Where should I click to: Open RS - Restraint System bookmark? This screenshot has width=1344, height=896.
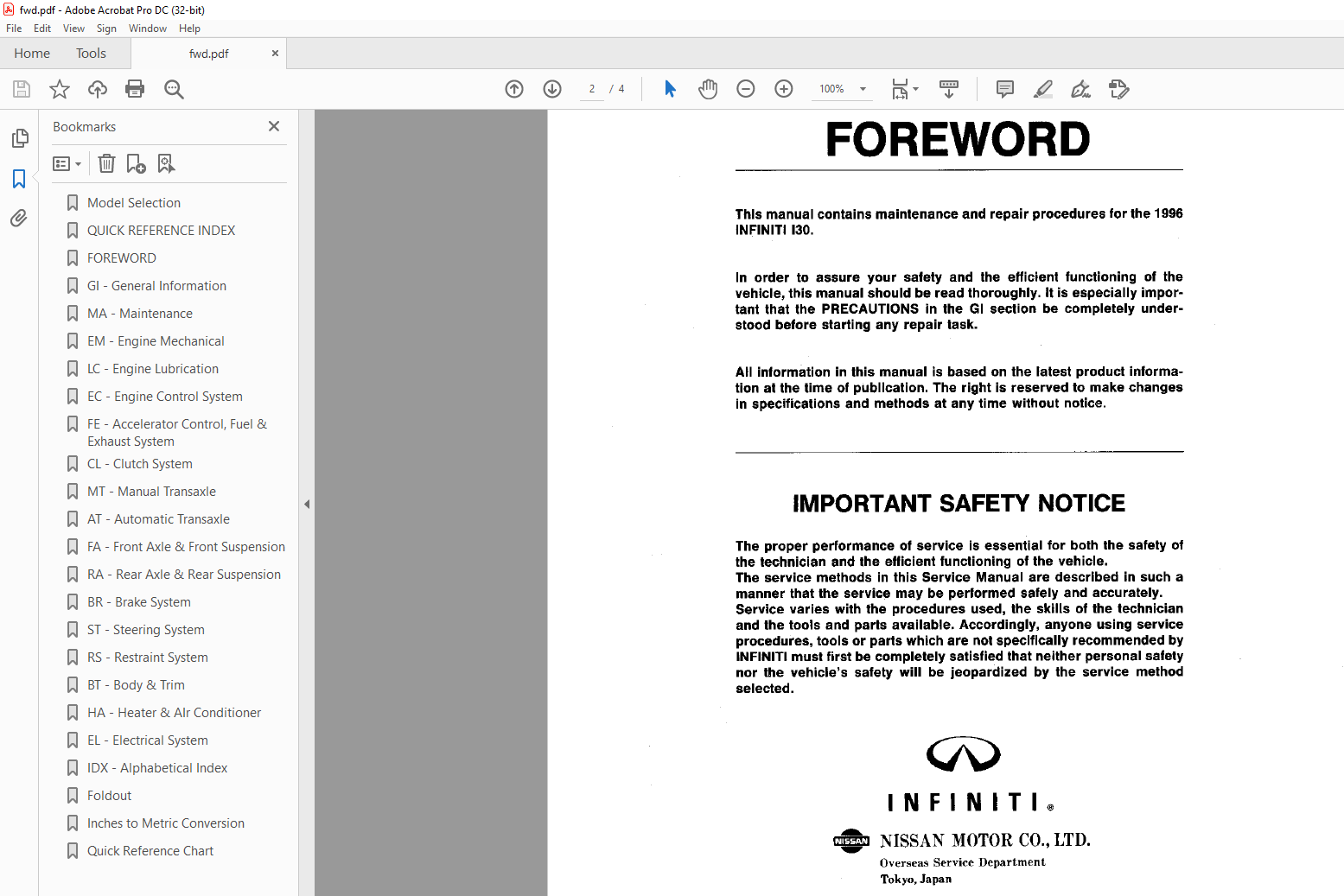(148, 658)
